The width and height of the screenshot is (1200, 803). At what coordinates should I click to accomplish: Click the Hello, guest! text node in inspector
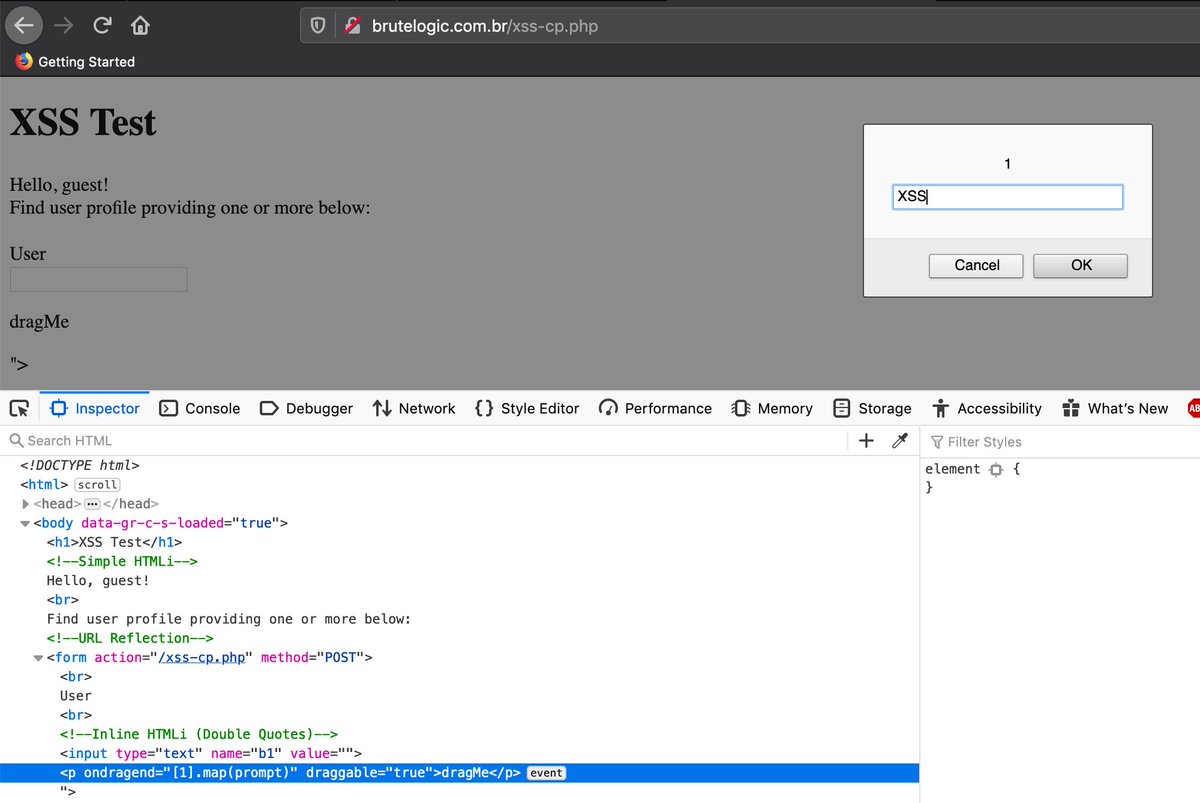98,580
